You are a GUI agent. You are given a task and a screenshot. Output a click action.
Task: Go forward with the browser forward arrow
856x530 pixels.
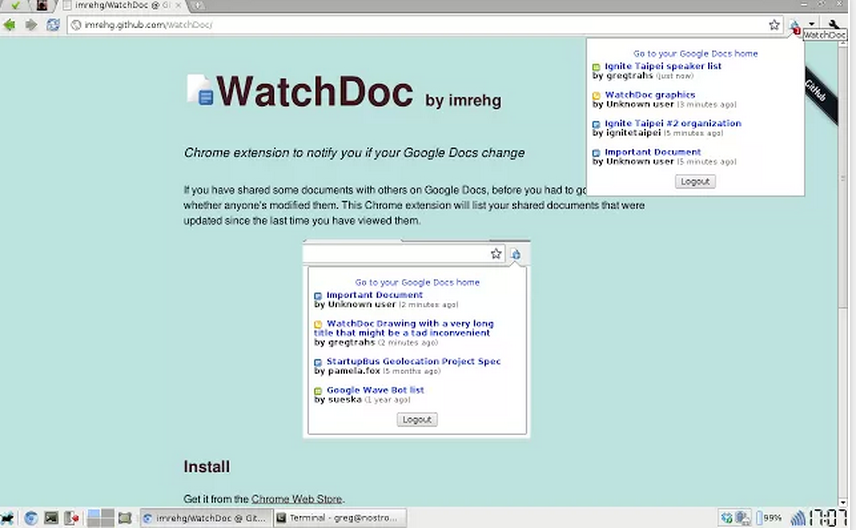(31, 25)
